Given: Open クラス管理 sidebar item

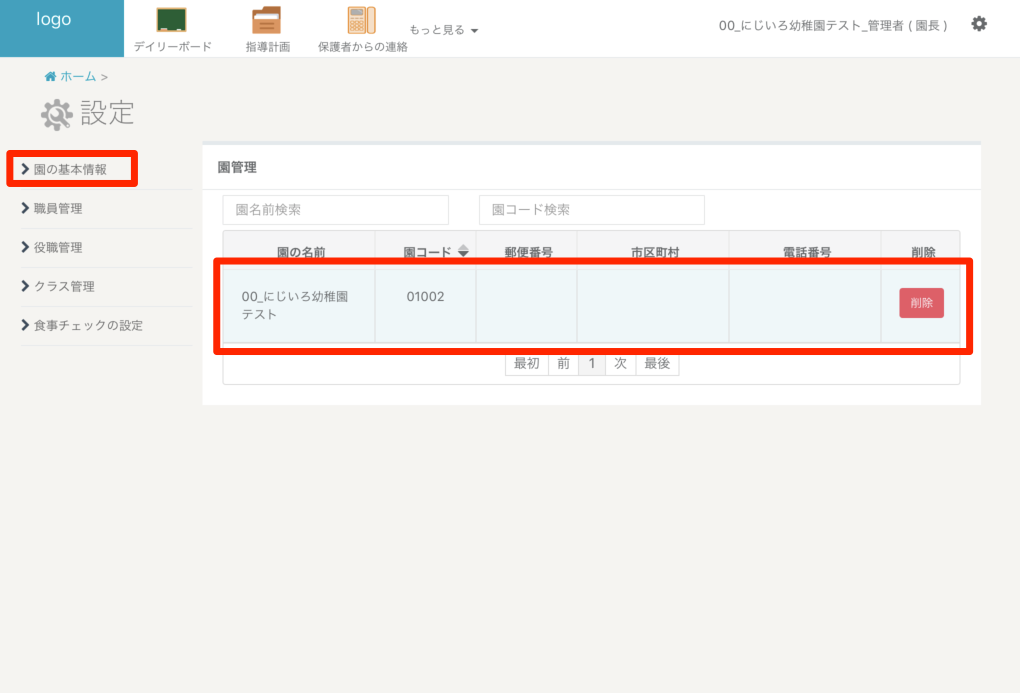Looking at the screenshot, I should pyautogui.click(x=63, y=287).
